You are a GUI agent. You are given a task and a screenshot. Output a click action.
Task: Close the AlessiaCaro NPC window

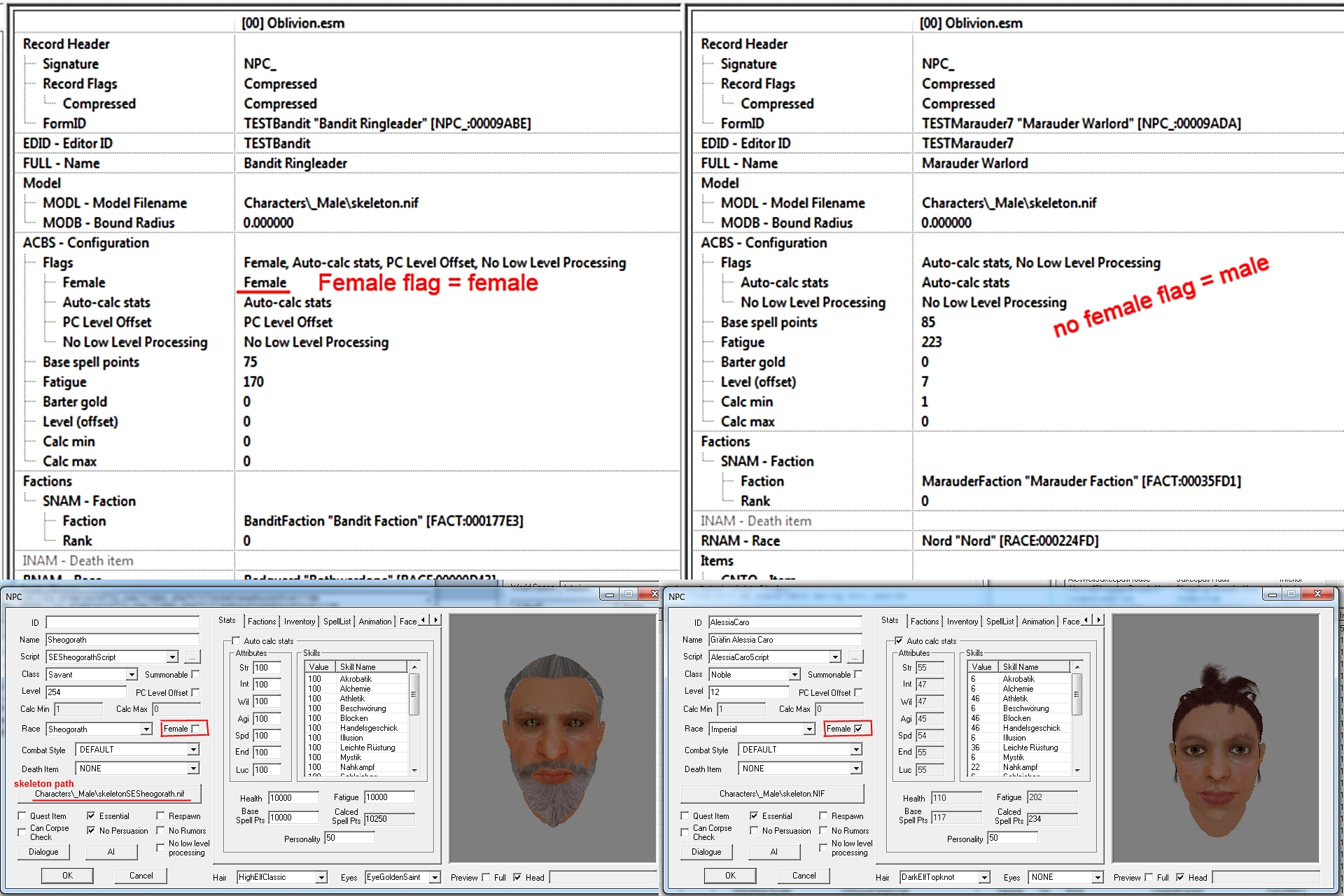(x=1317, y=594)
